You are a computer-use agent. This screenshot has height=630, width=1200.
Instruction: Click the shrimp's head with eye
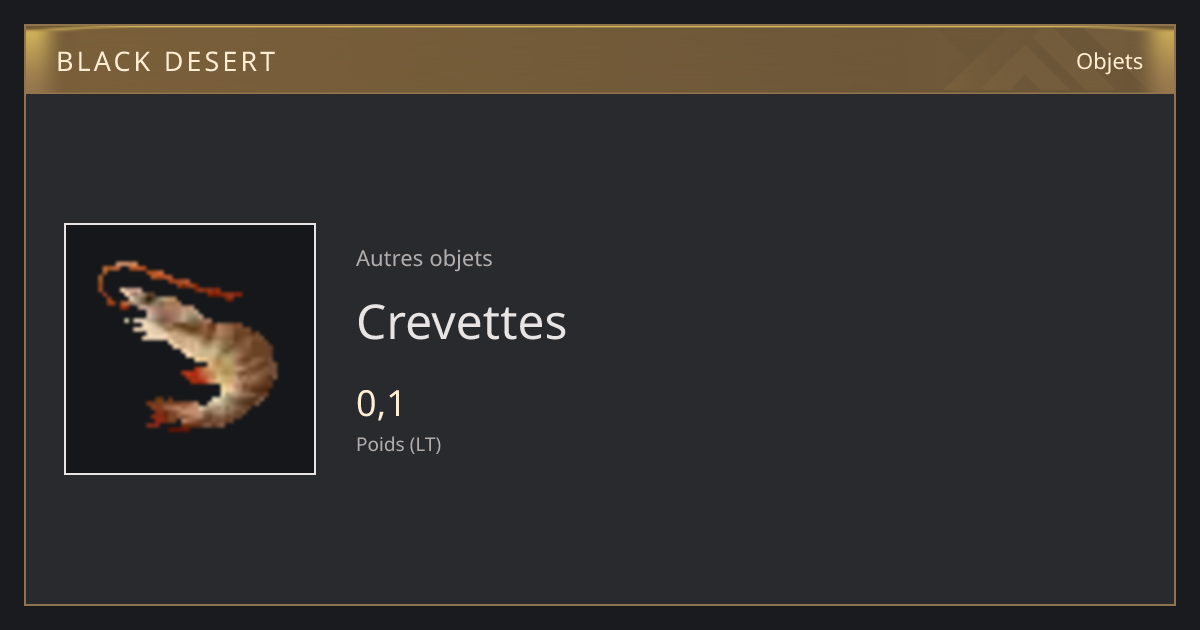[143, 305]
